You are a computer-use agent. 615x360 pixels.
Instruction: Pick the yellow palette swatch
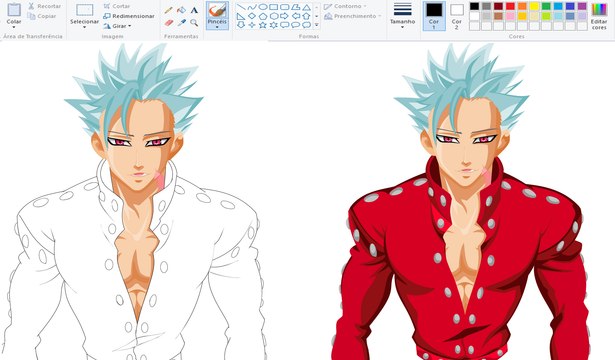tap(534, 6)
